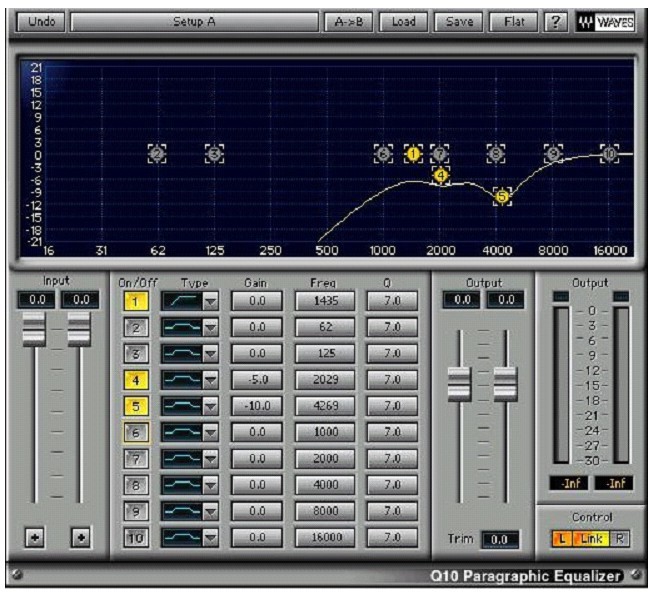This screenshot has width=650, height=594.
Task: Click band 2 marker at 62 Hz
Action: tap(157, 154)
